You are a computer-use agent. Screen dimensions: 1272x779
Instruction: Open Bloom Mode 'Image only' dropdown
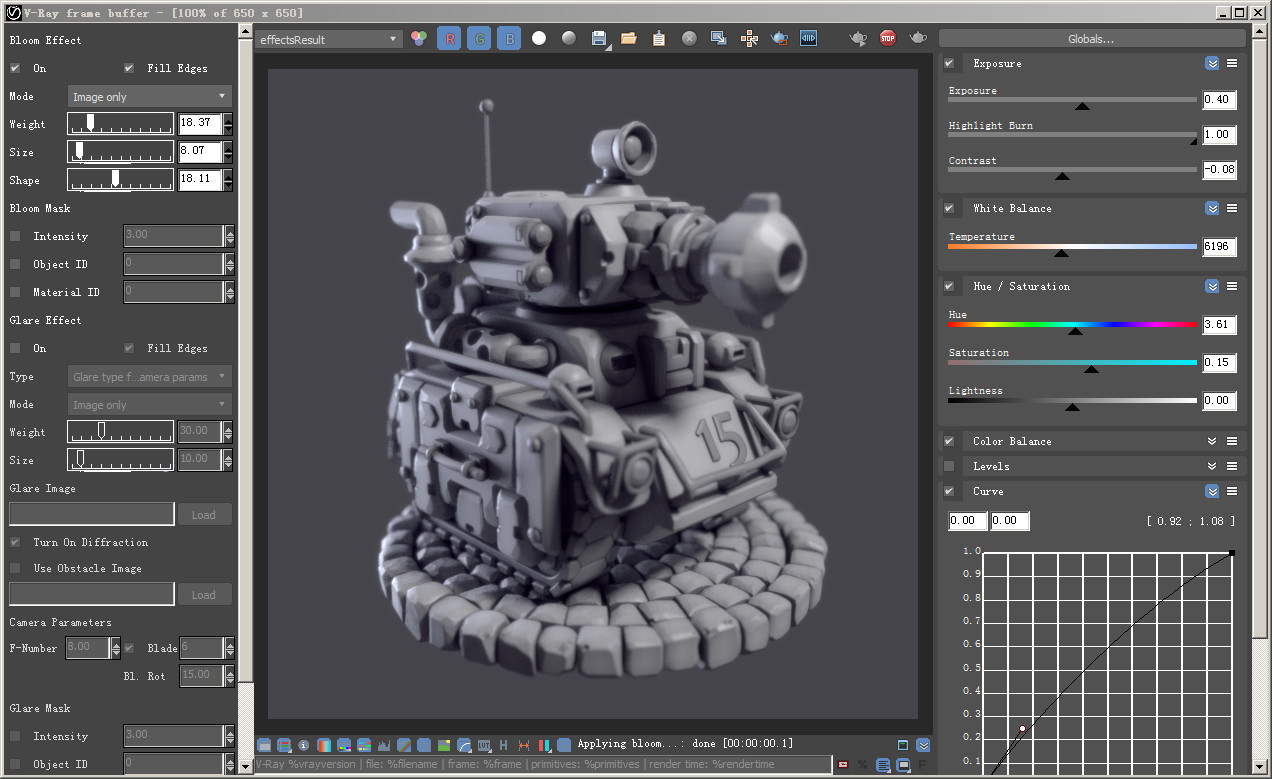[x=150, y=97]
